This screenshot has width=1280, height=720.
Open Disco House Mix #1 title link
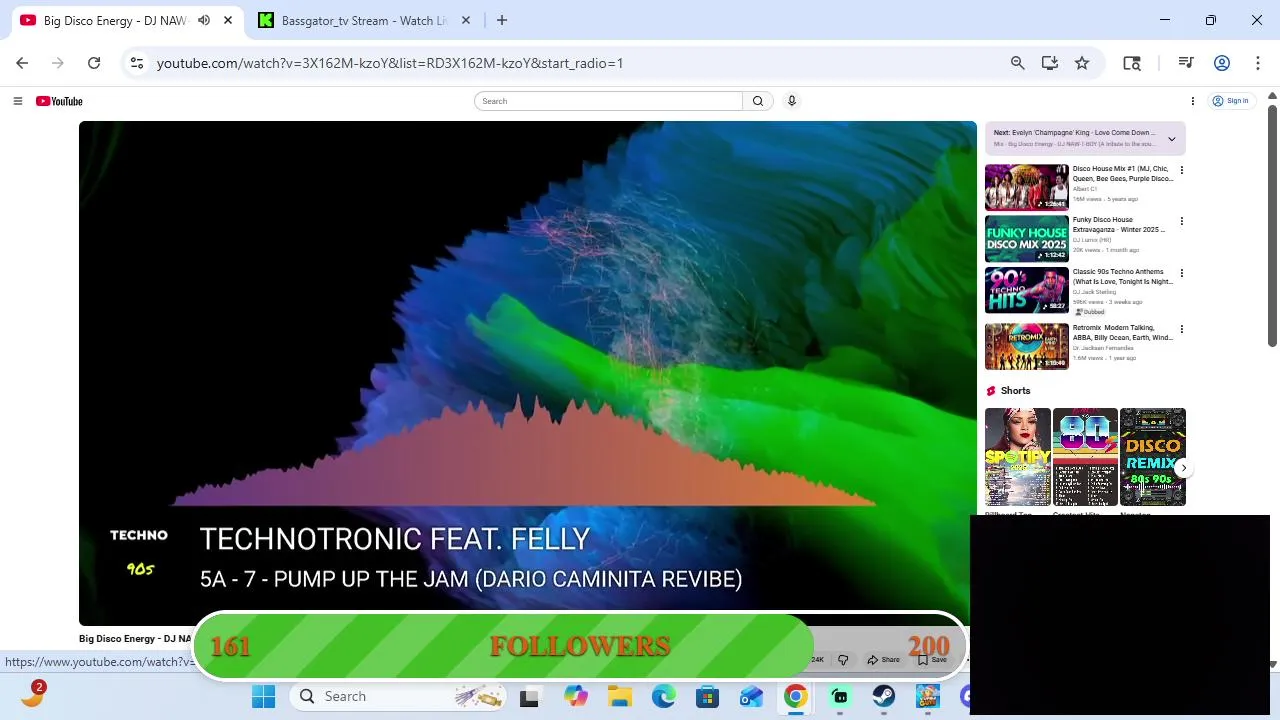(1122, 174)
